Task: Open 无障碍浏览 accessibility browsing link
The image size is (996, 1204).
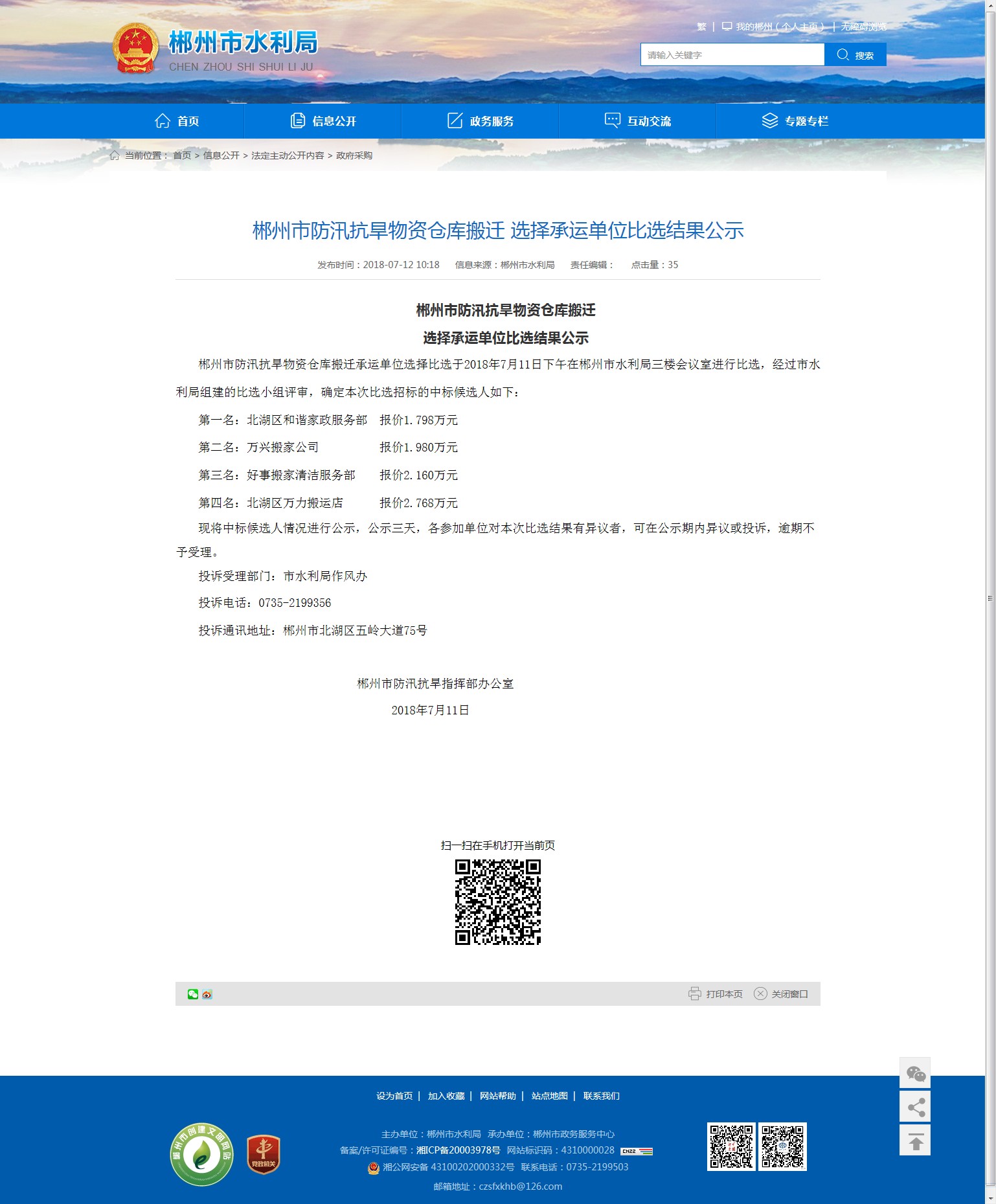Action: [x=864, y=27]
